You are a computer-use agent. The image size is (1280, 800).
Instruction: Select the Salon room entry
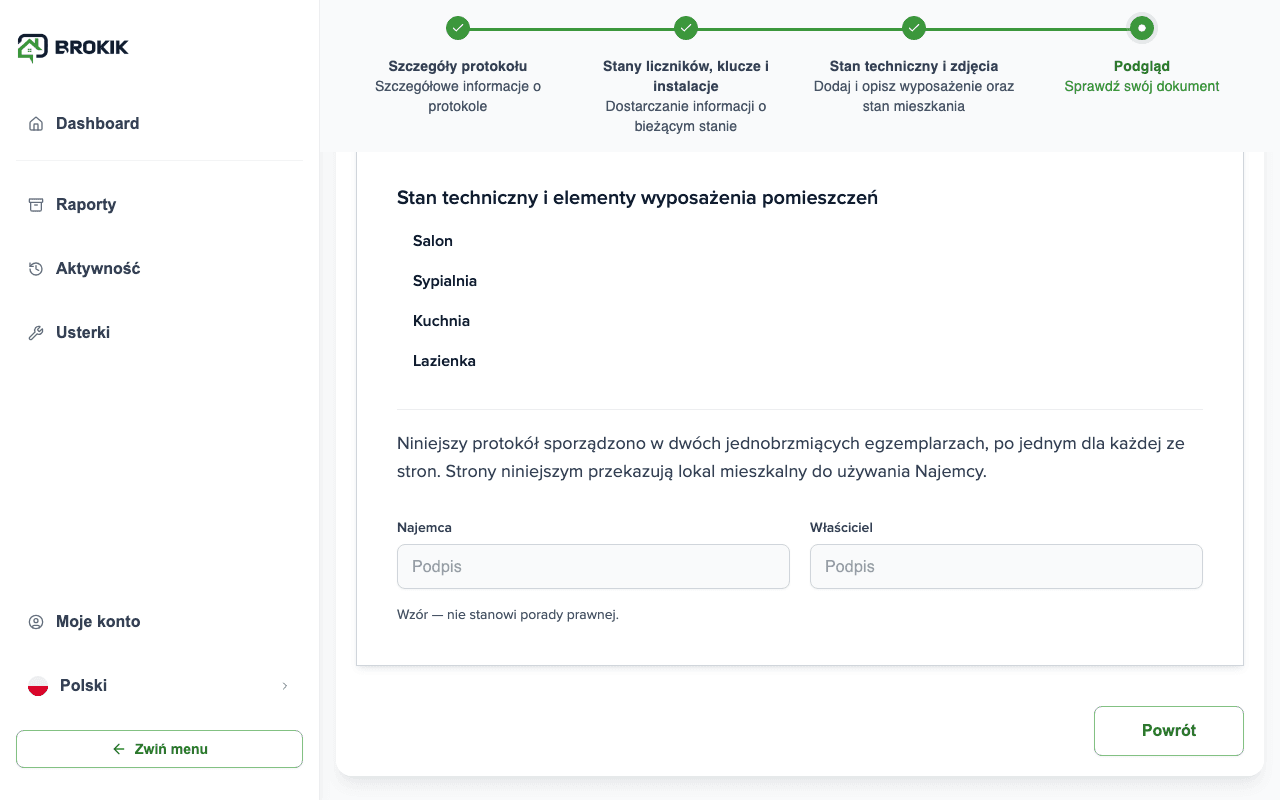pyautogui.click(x=433, y=241)
